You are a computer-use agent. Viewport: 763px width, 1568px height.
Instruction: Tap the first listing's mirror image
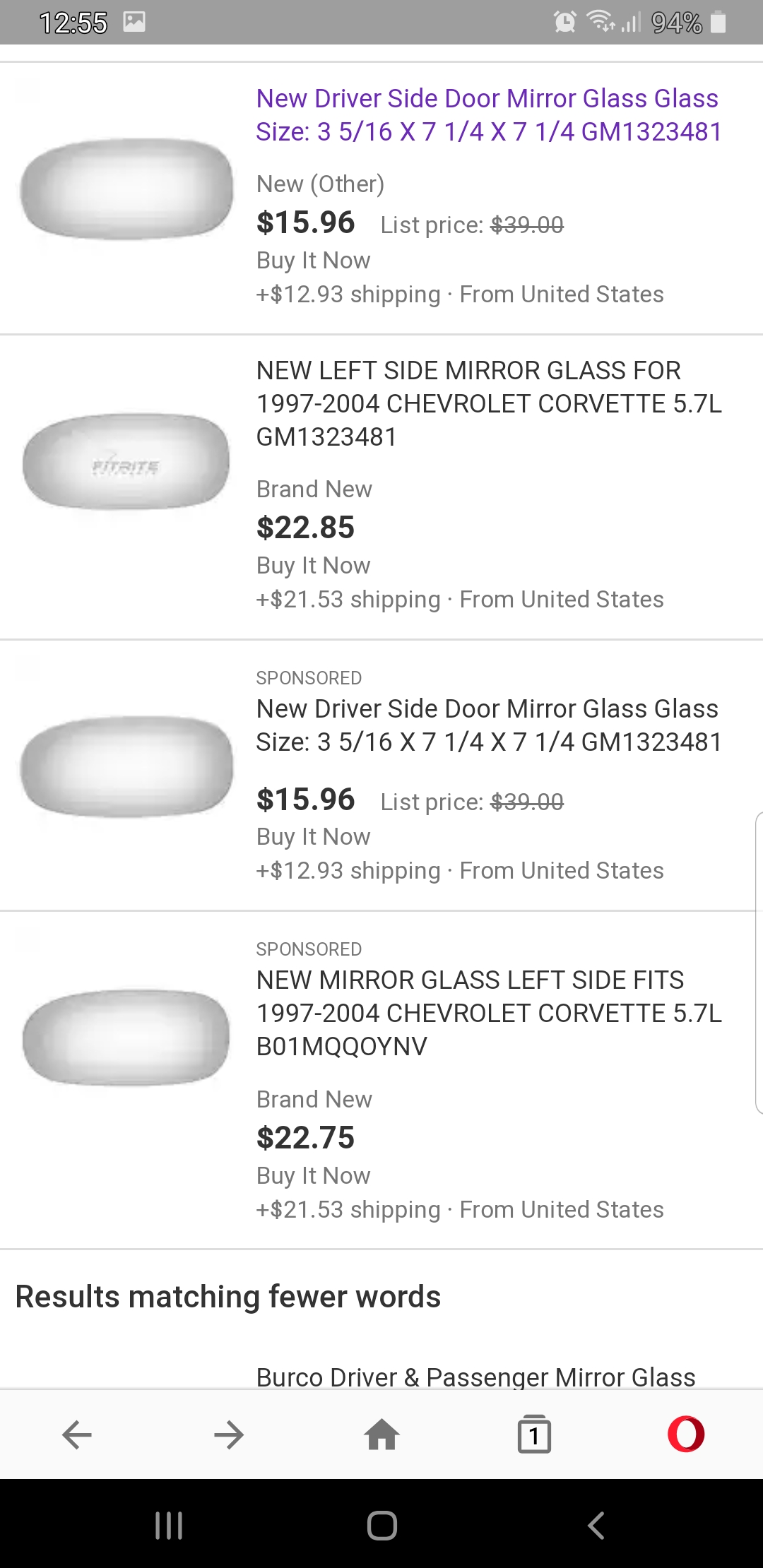coord(126,189)
